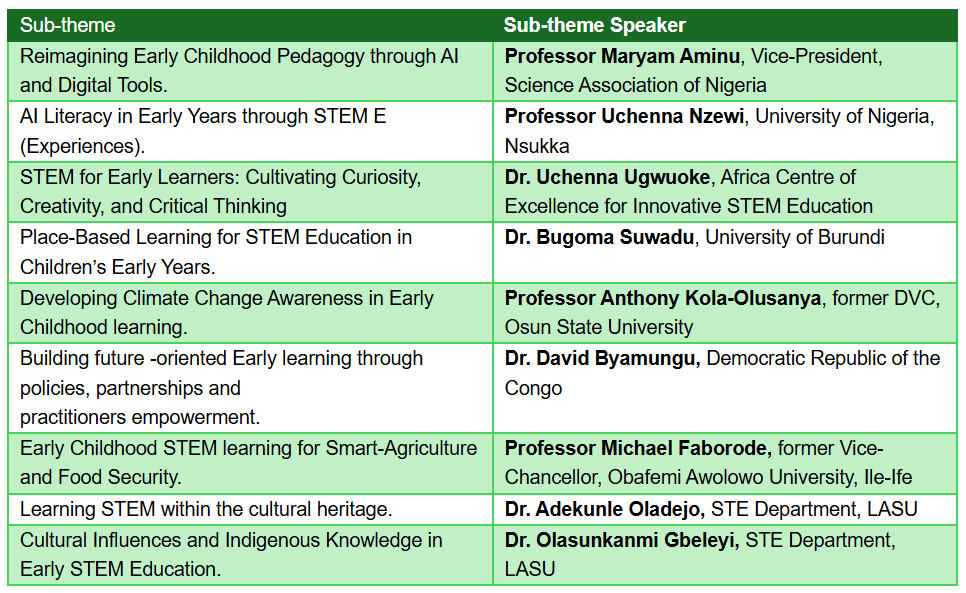The width and height of the screenshot is (966, 593).
Task: Click on Dr. Adekunle Oladejo's name
Action: tap(605, 509)
